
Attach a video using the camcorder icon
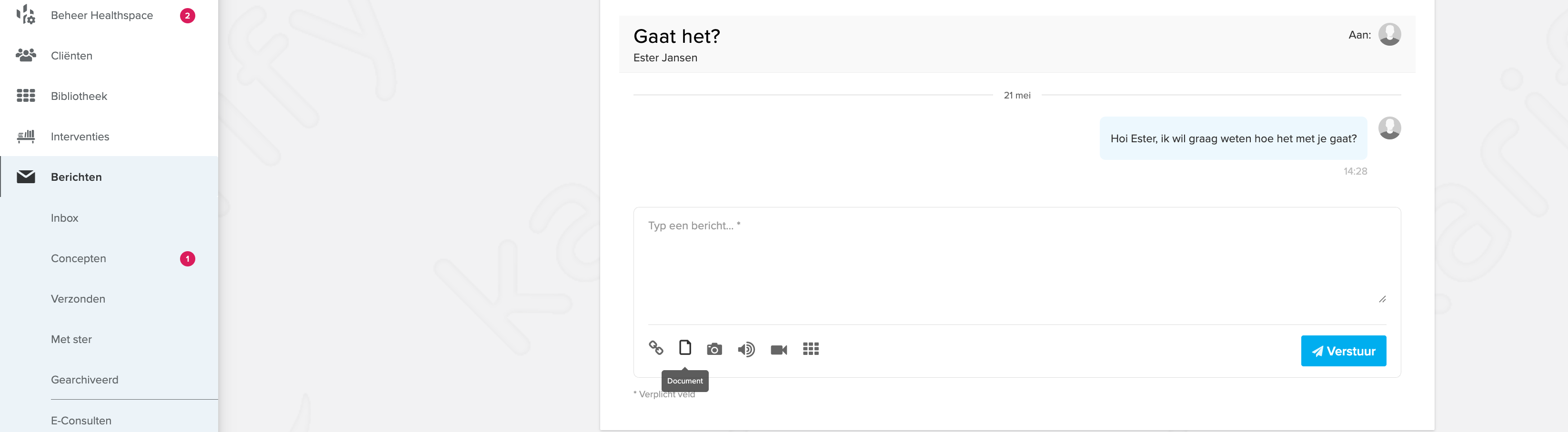pos(778,350)
